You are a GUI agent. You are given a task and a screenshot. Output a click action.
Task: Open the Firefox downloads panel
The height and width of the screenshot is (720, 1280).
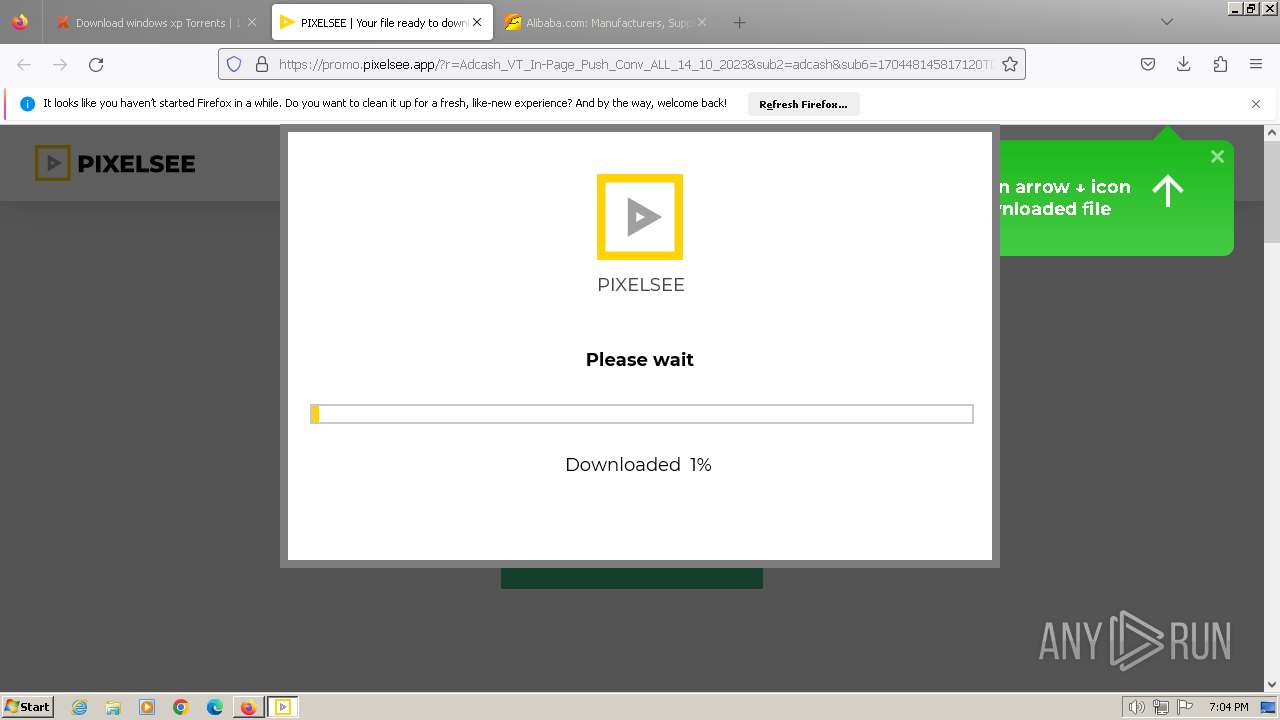click(x=1184, y=64)
